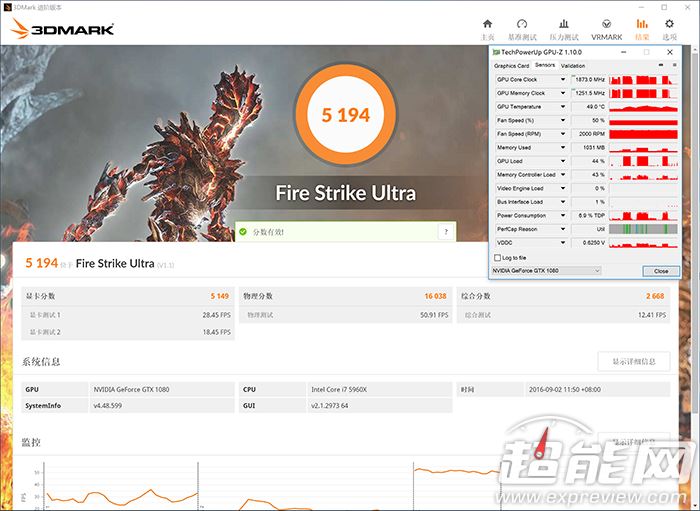Open Fan Speed (%) sensor dropdown
The image size is (700, 511).
562,120
